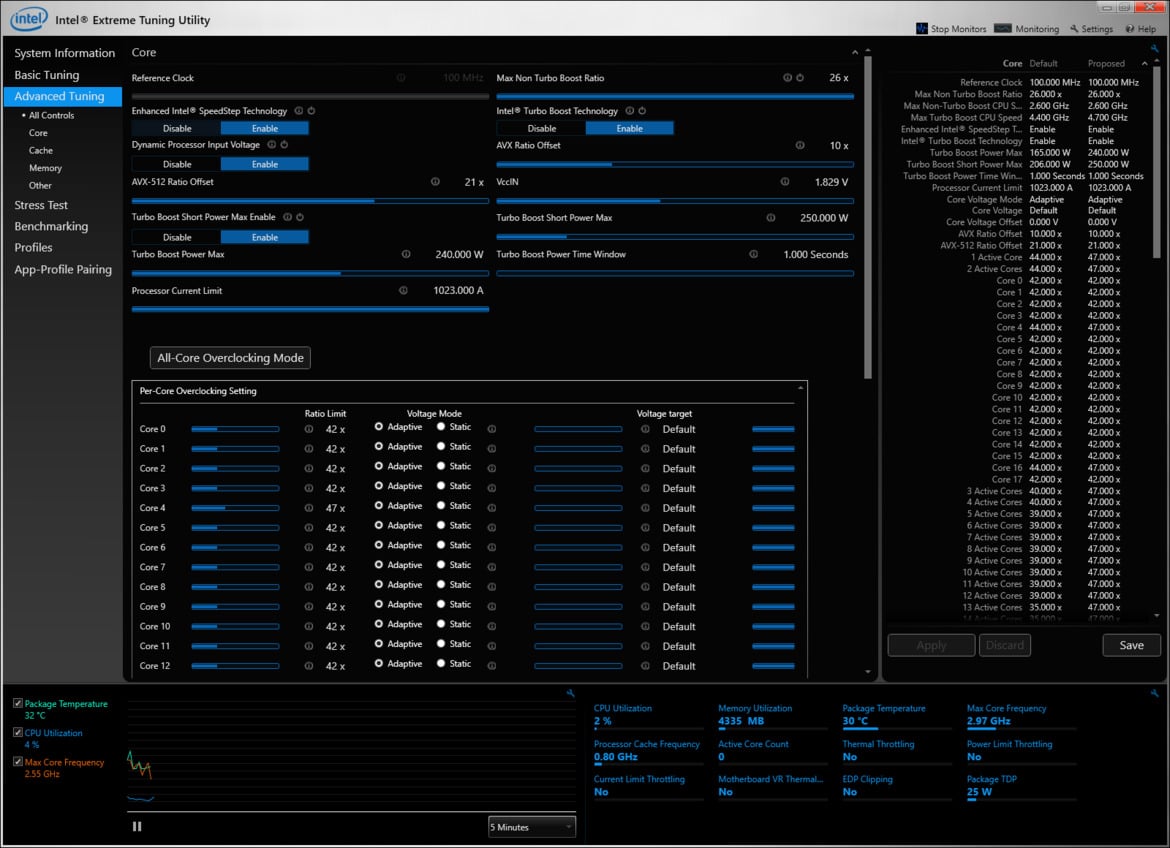
Task: Click the monitor tiles wrench icon
Action: point(1154,693)
